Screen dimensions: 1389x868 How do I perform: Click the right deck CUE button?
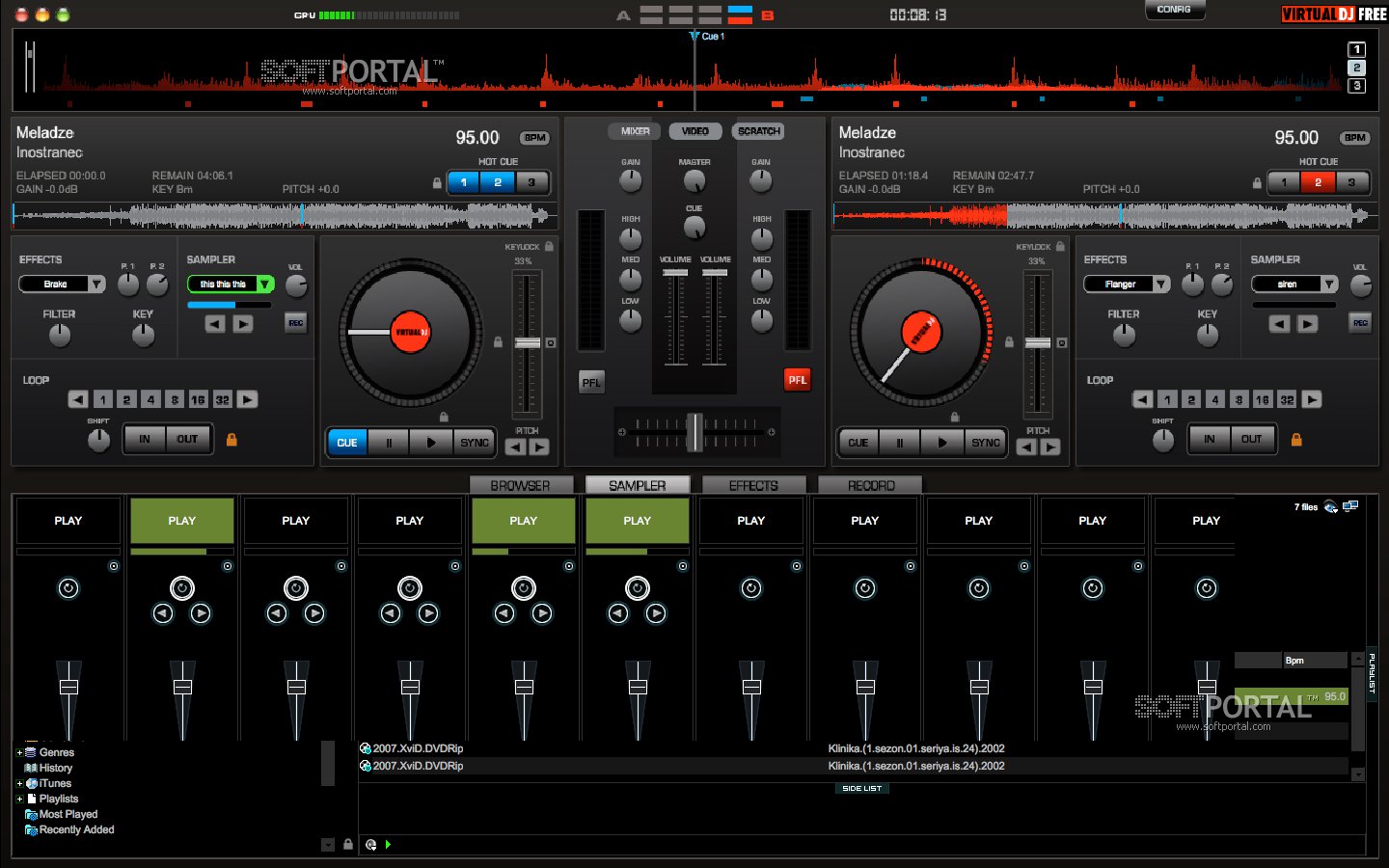pos(858,443)
